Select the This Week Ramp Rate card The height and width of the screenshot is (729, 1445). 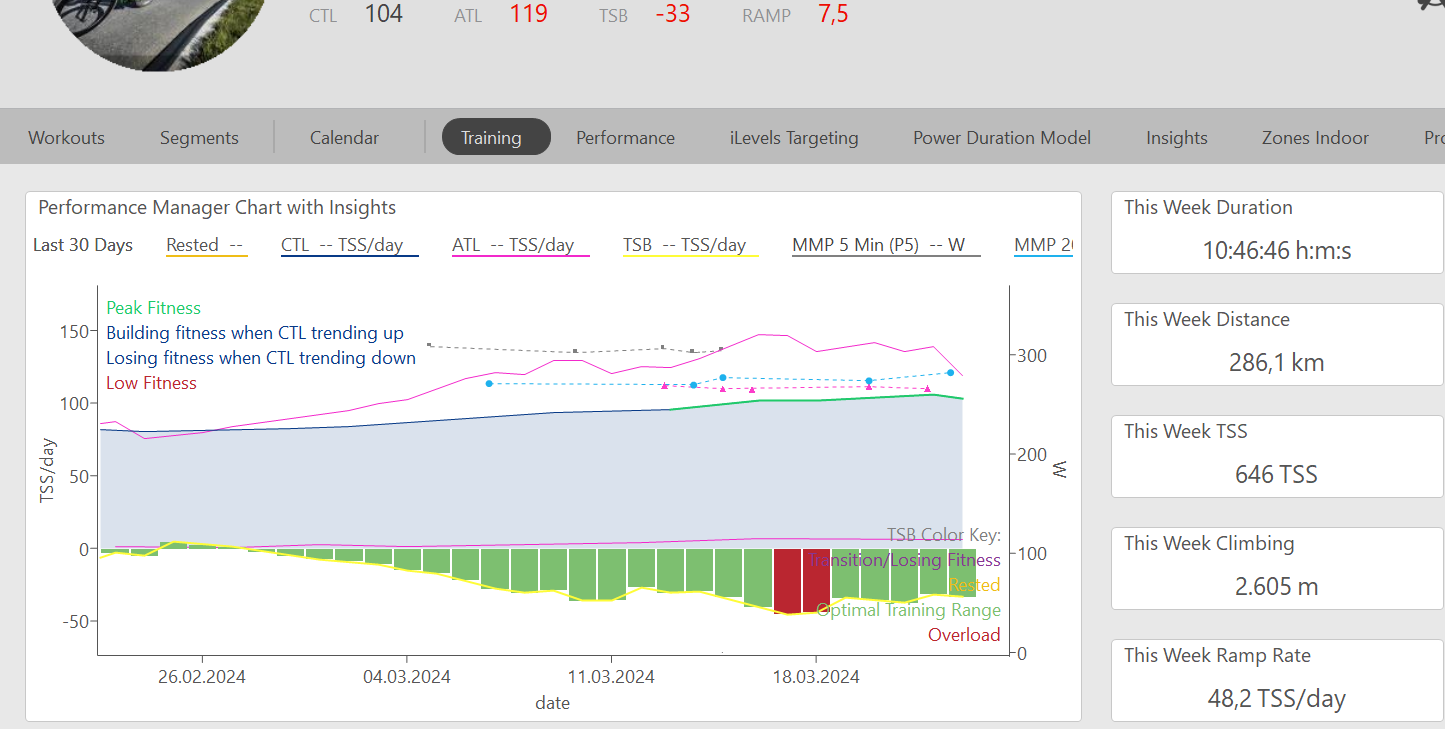(1276, 681)
